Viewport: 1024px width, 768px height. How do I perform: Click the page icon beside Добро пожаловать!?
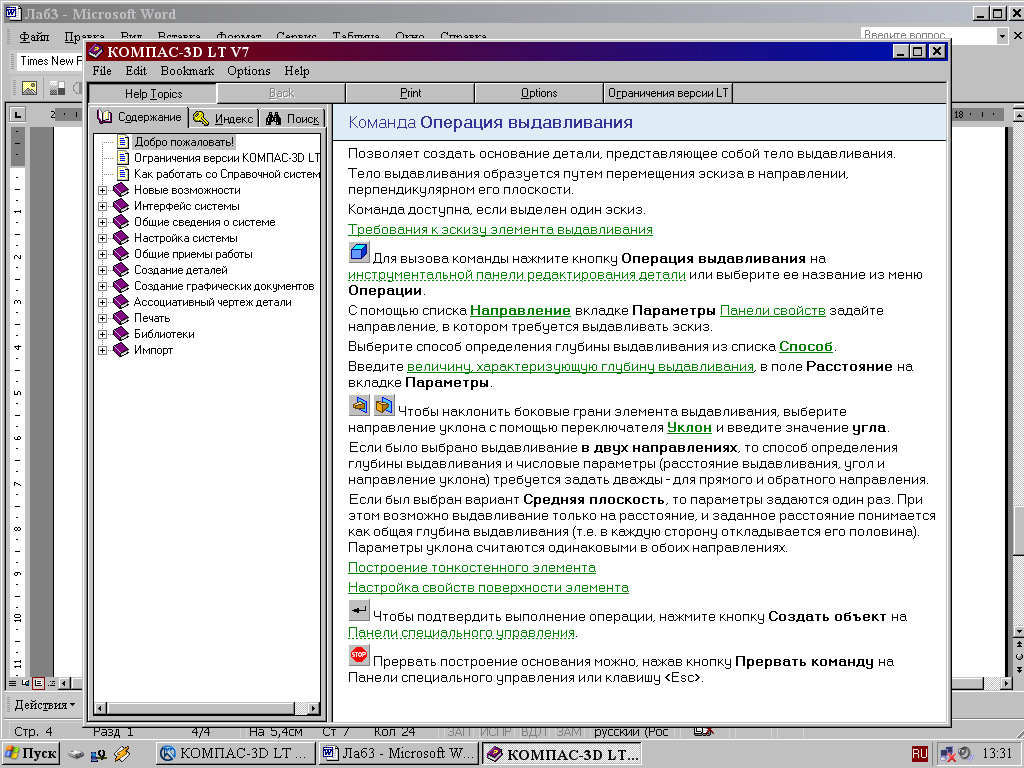[123, 142]
